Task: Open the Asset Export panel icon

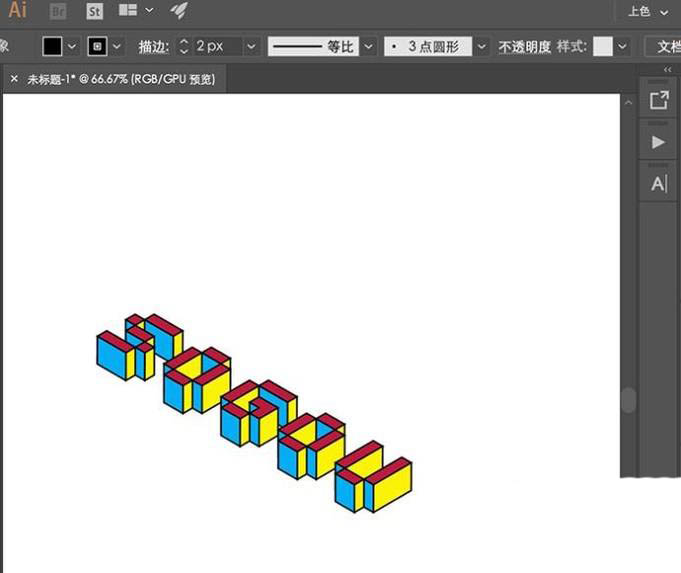Action: point(658,100)
